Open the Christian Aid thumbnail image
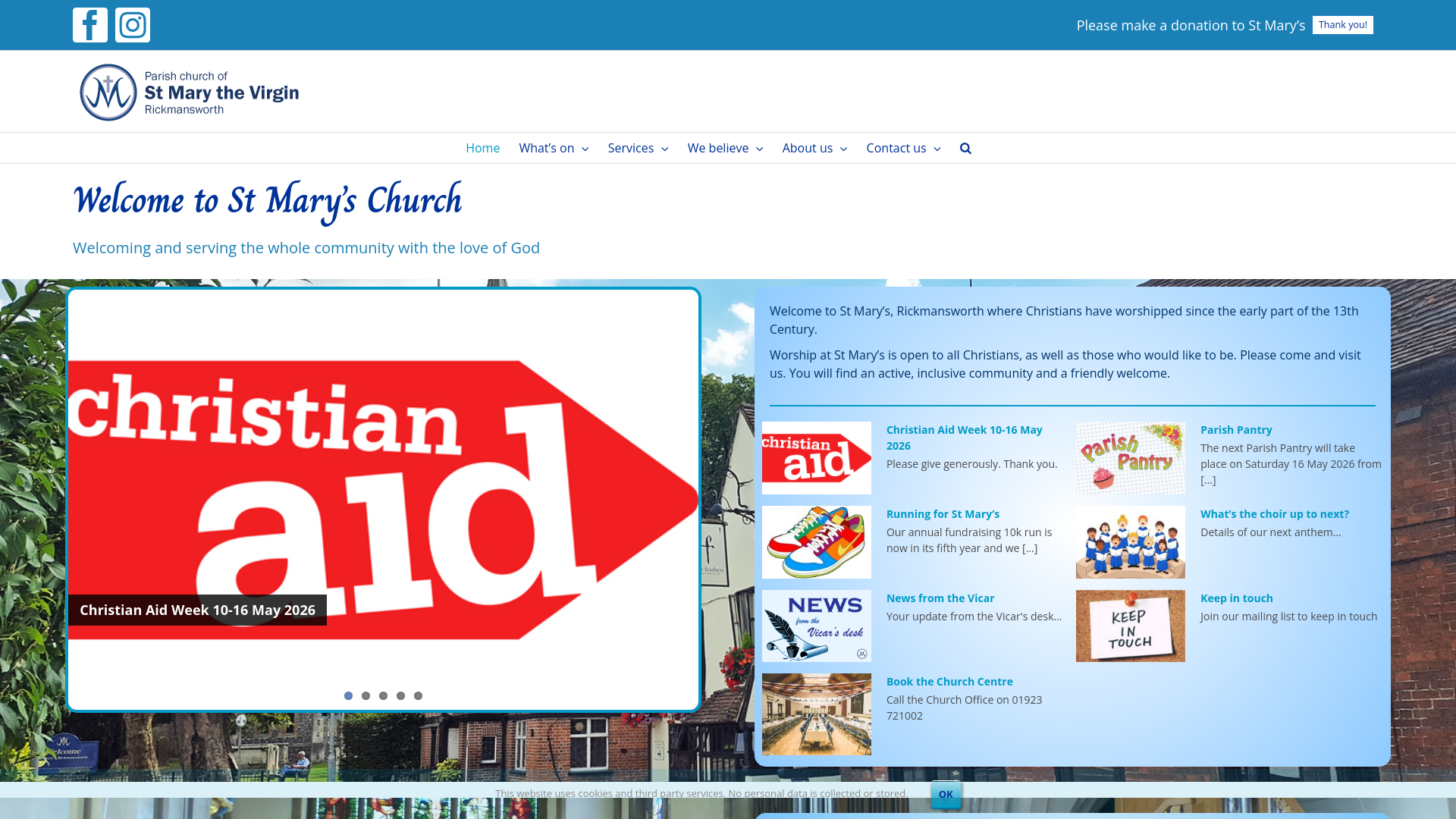The image size is (1456, 819). (816, 458)
